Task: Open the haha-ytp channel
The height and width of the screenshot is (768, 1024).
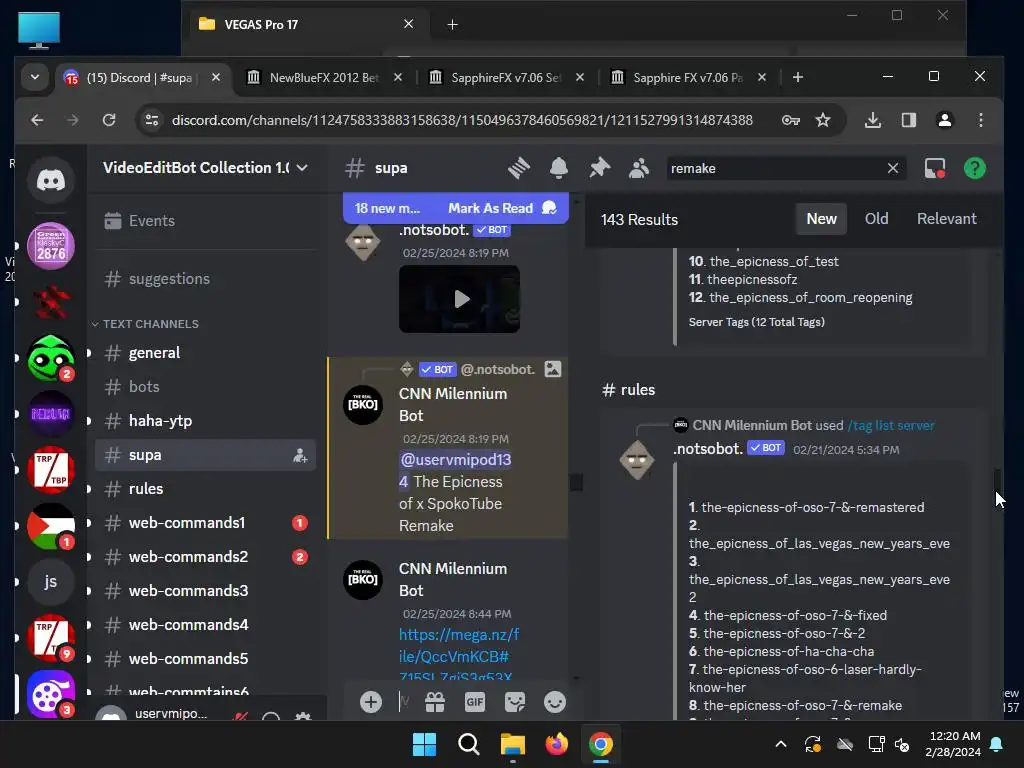Action: tap(205, 421)
